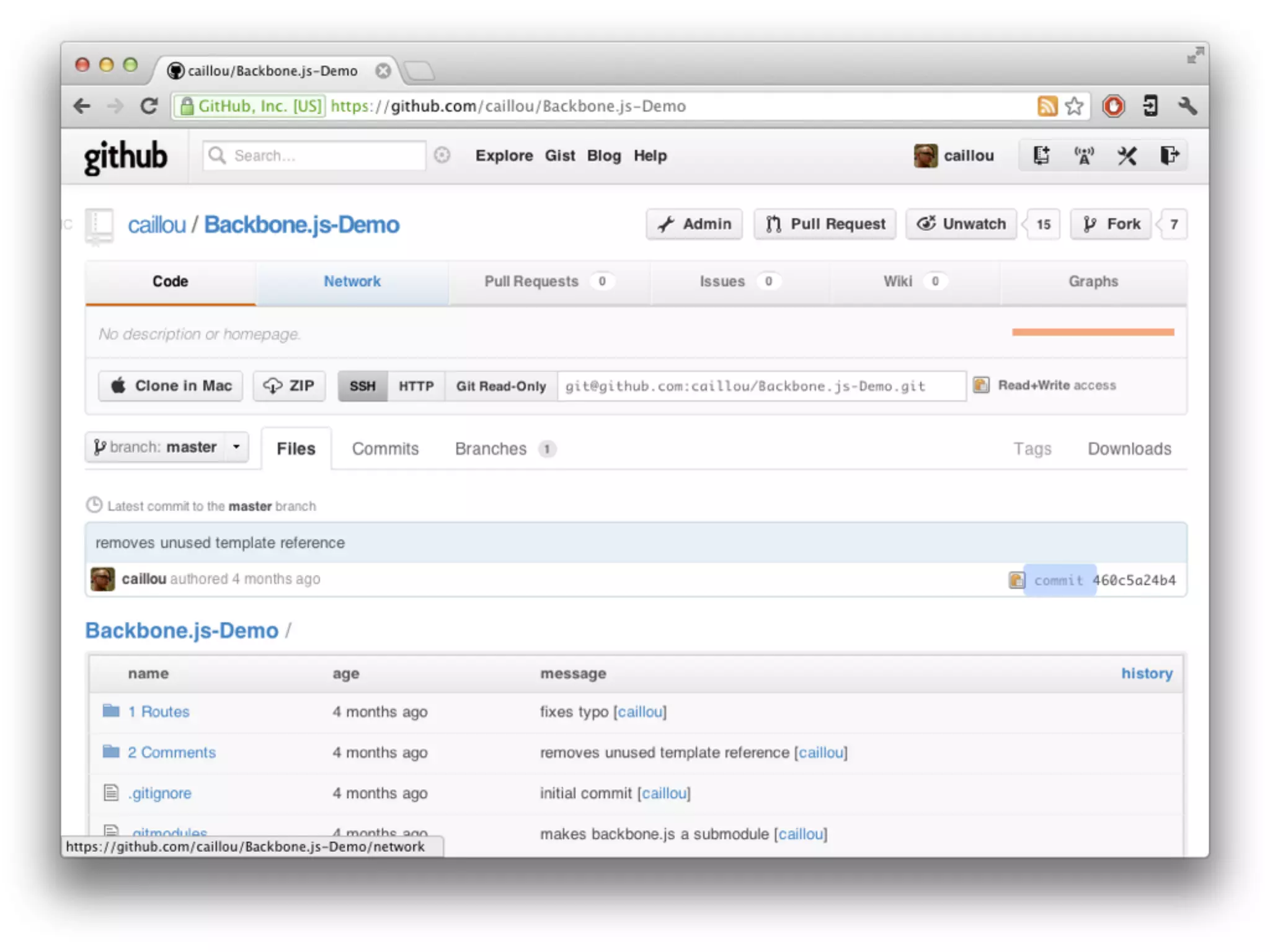This screenshot has width=1270, height=952.
Task: Open the history link
Action: click(x=1146, y=674)
